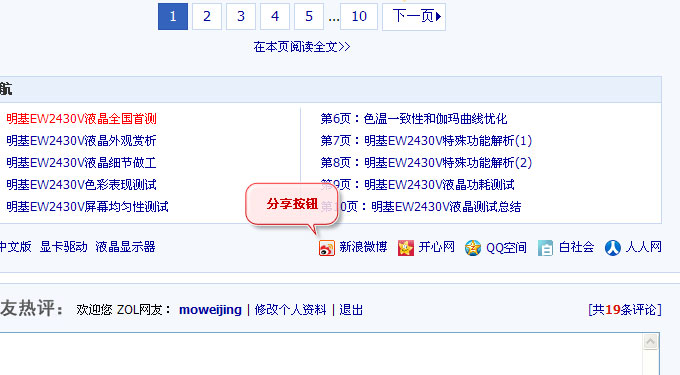
Task: Go to page 3
Action: tap(241, 16)
